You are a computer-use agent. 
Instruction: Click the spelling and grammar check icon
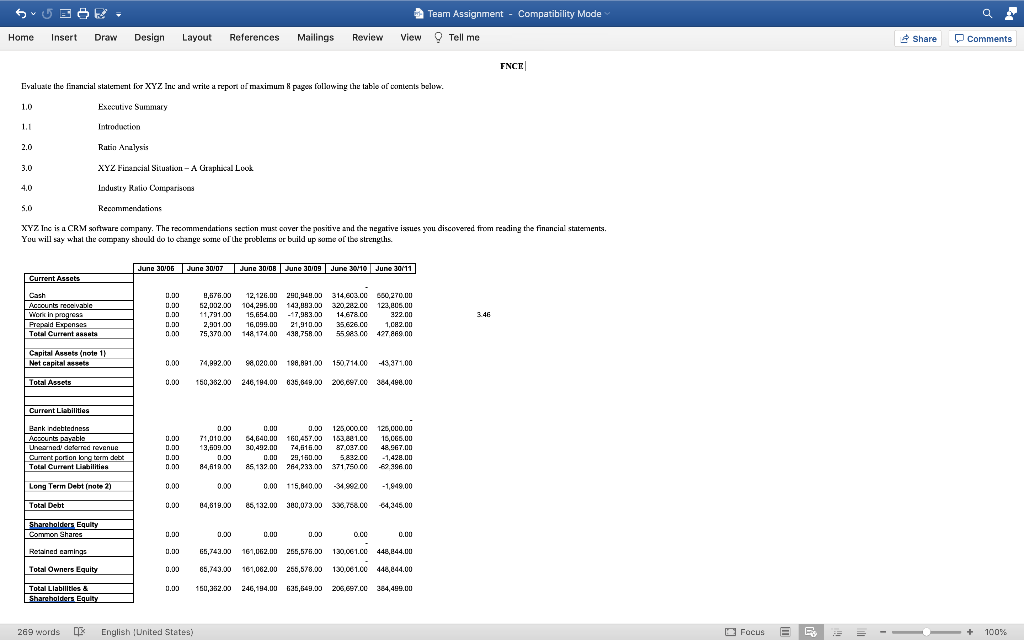point(80,632)
